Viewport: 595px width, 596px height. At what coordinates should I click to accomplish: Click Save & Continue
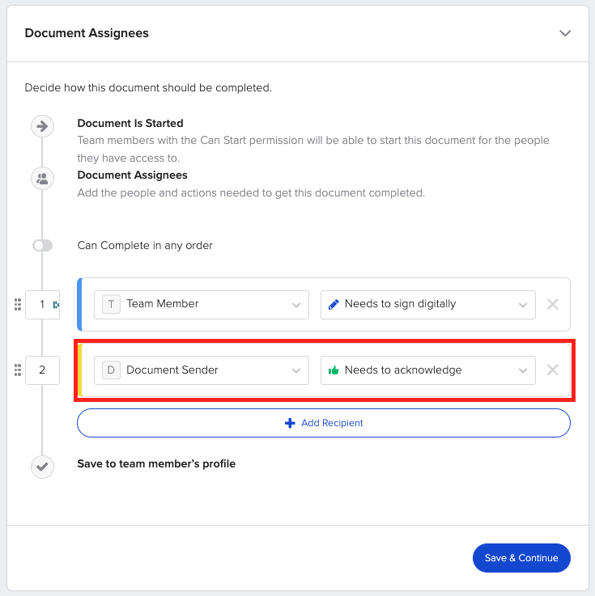tap(521, 558)
